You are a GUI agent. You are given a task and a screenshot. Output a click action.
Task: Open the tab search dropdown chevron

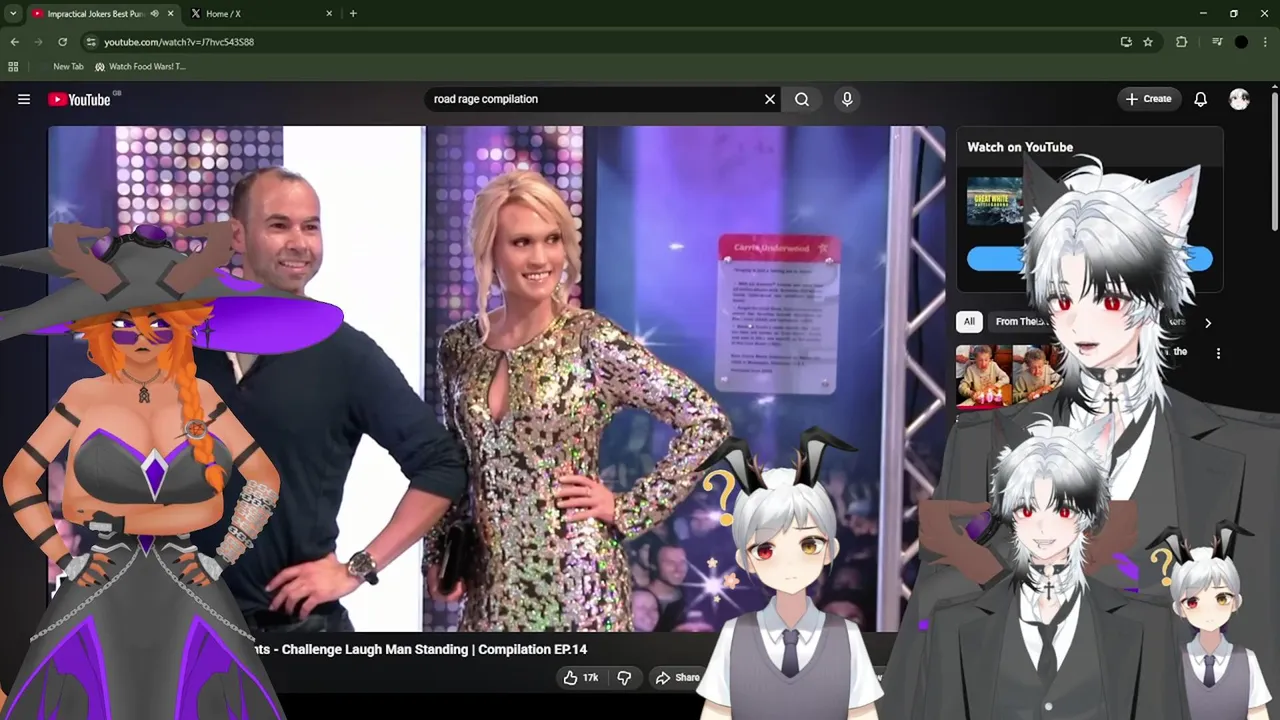(13, 14)
